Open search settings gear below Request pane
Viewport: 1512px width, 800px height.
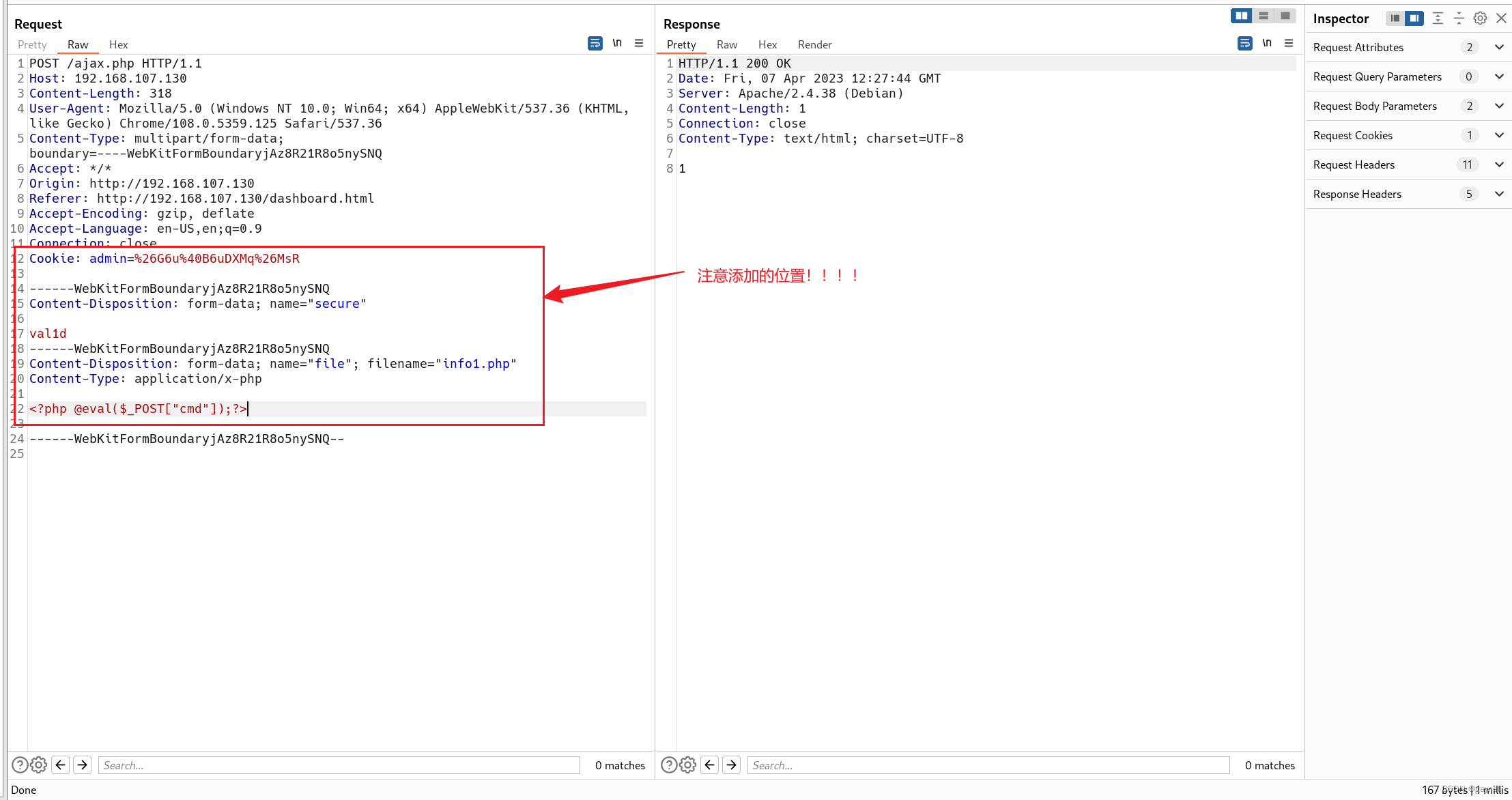tap(39, 765)
